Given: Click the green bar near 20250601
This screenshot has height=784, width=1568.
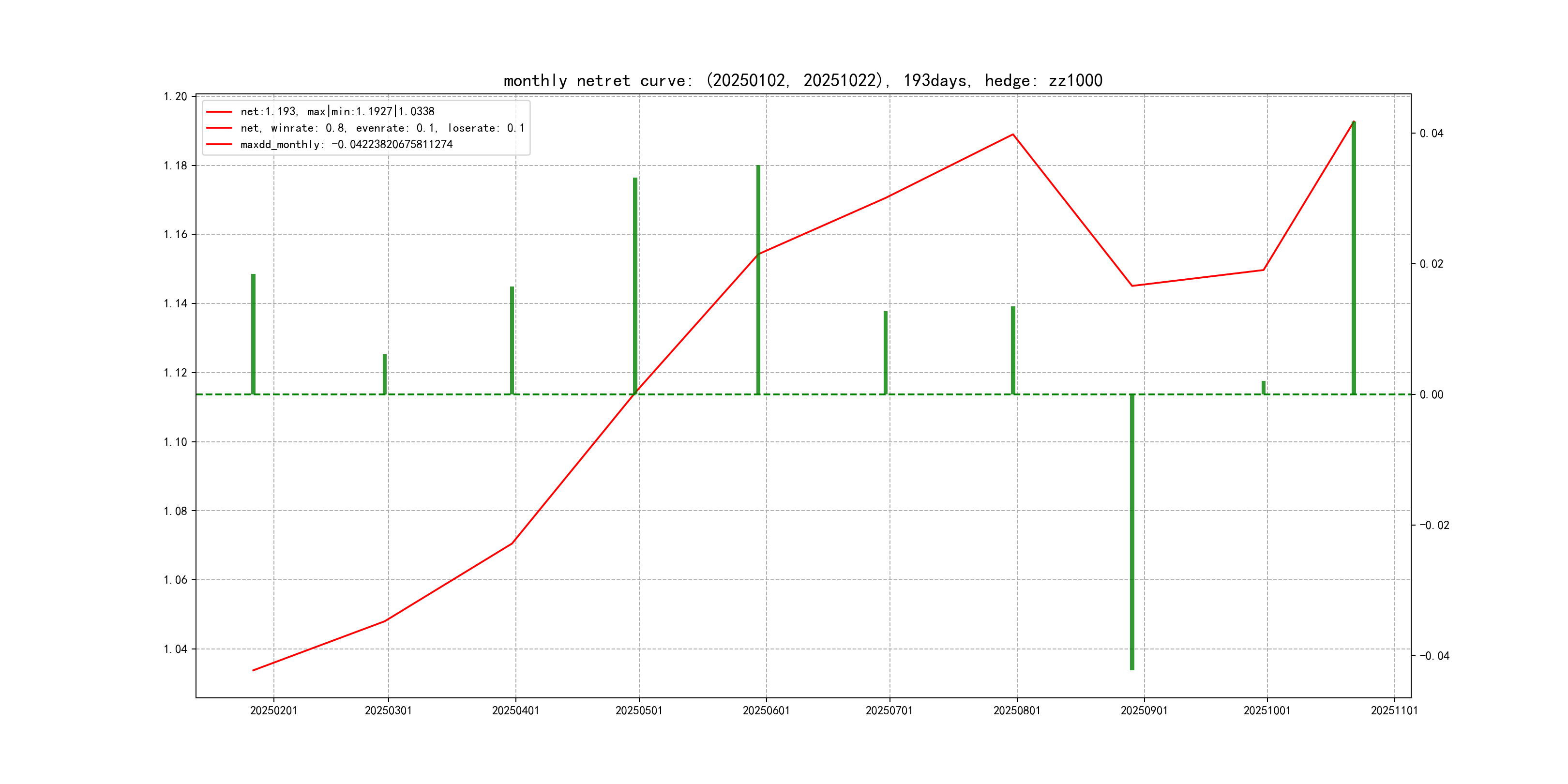Looking at the screenshot, I should [x=758, y=280].
